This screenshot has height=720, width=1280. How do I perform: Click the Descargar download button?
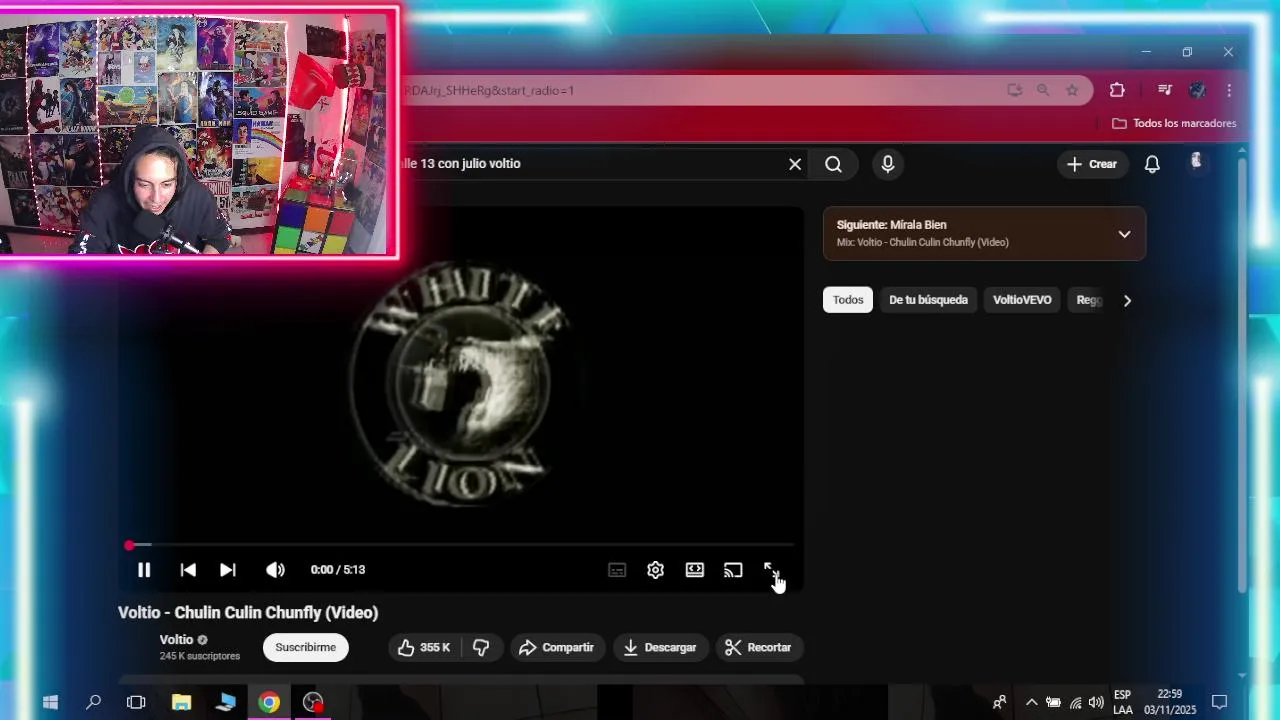click(660, 647)
